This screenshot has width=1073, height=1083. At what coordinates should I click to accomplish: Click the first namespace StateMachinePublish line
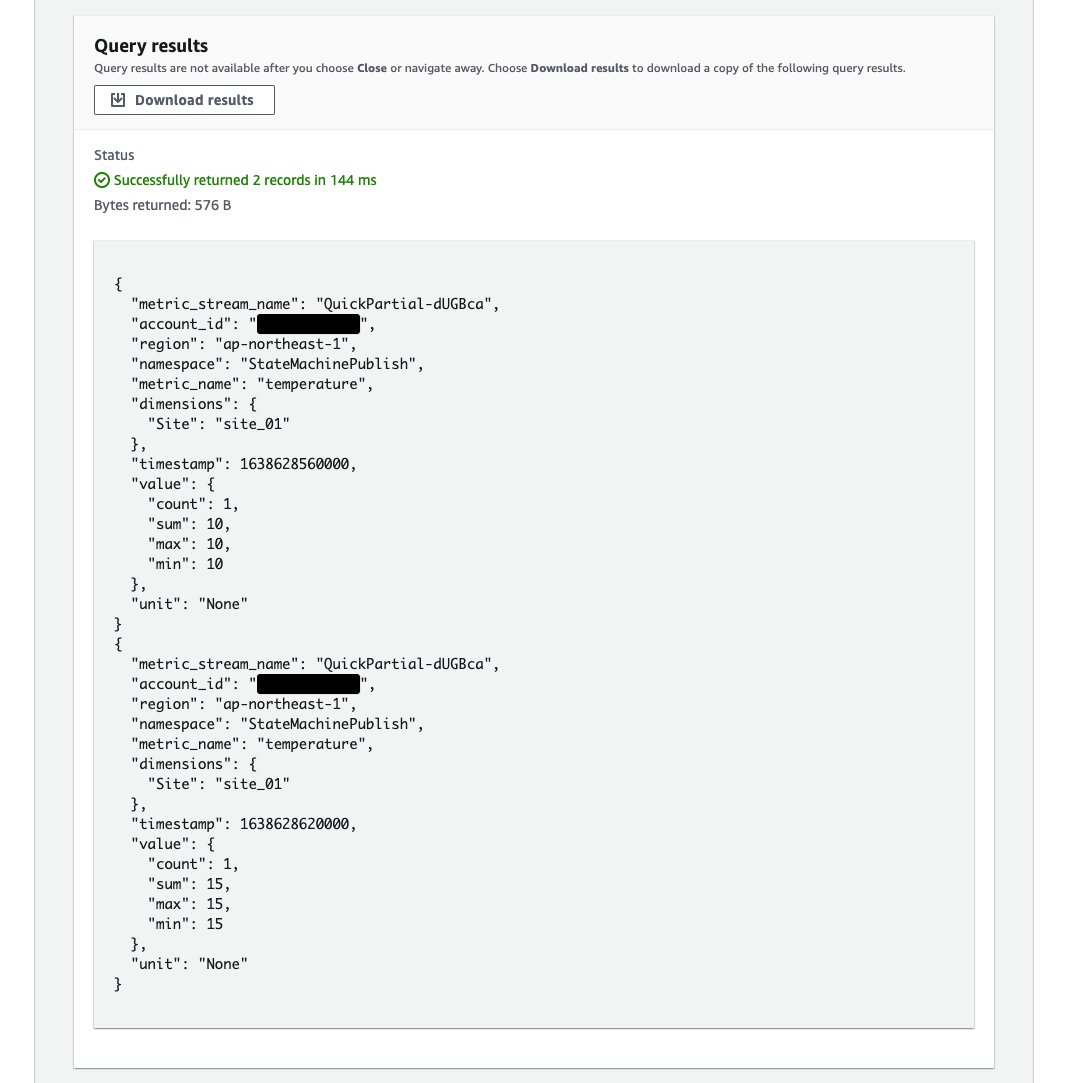(x=278, y=364)
